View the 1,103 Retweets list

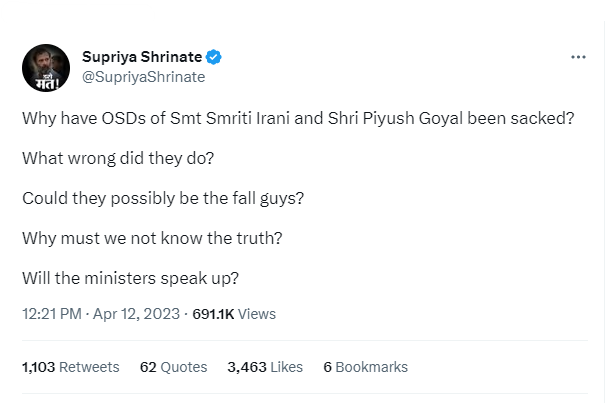click(70, 367)
